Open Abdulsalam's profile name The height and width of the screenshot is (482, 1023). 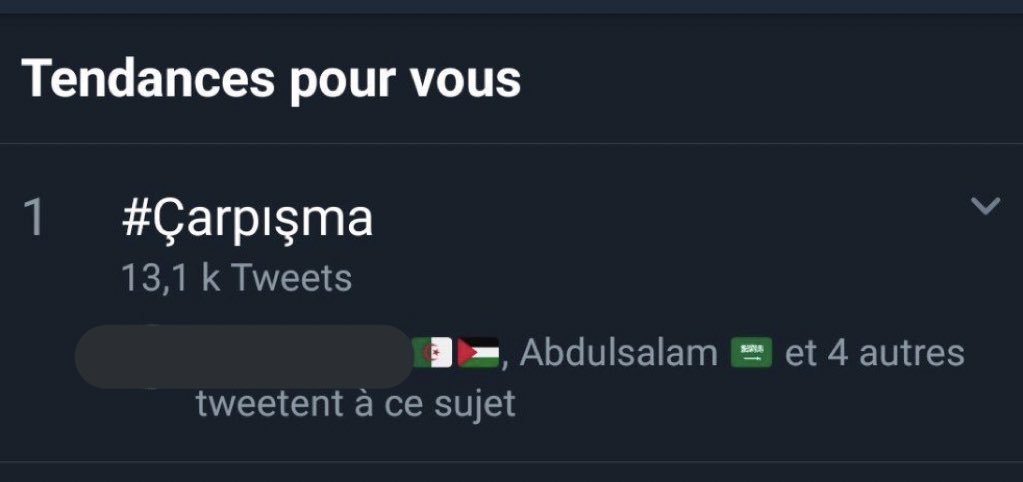point(619,353)
